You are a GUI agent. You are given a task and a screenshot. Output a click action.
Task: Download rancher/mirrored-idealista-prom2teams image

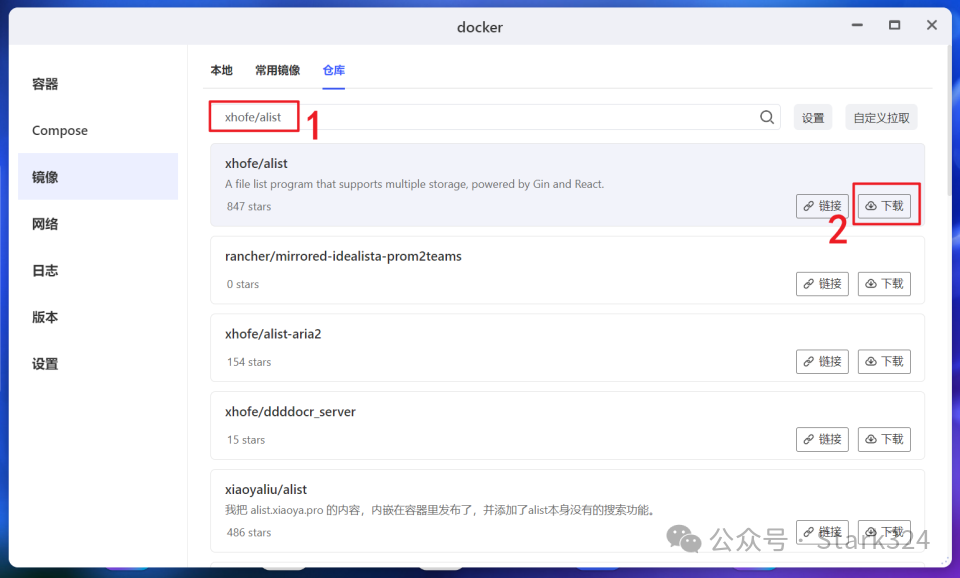[x=884, y=284]
